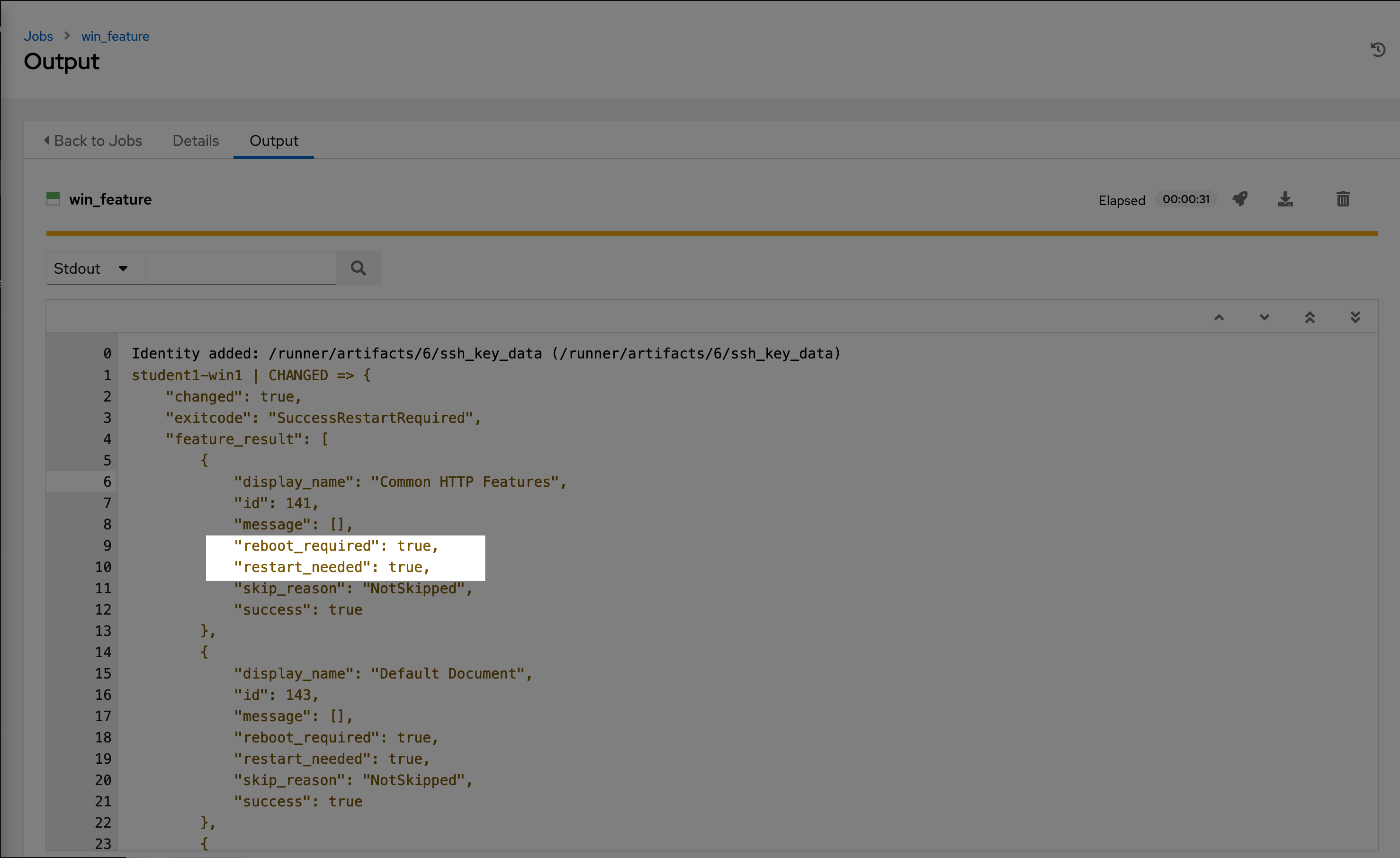
Task: Go Back to Jobs
Action: click(93, 140)
